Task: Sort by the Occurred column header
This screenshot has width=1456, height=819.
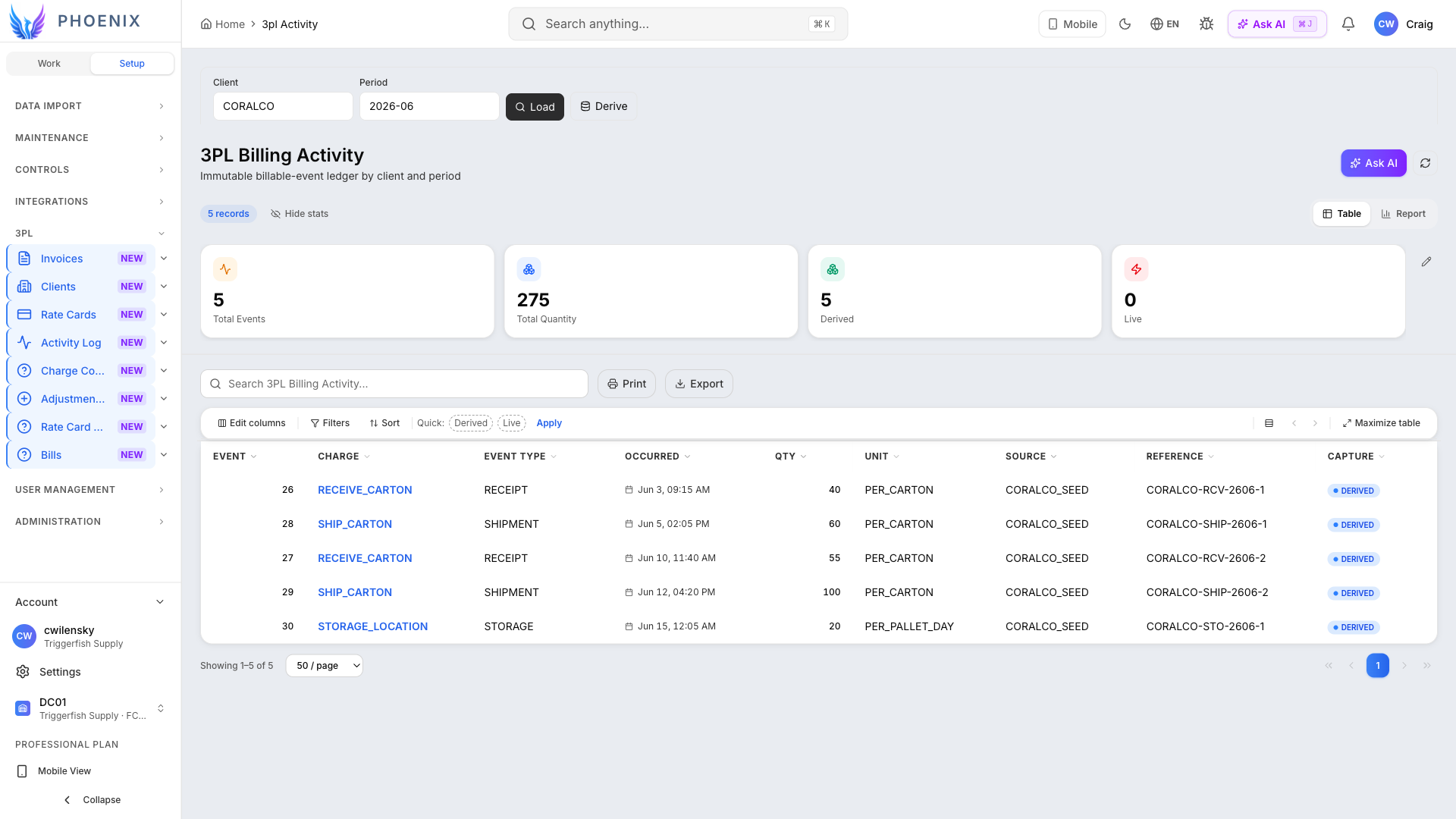Action: click(x=657, y=457)
